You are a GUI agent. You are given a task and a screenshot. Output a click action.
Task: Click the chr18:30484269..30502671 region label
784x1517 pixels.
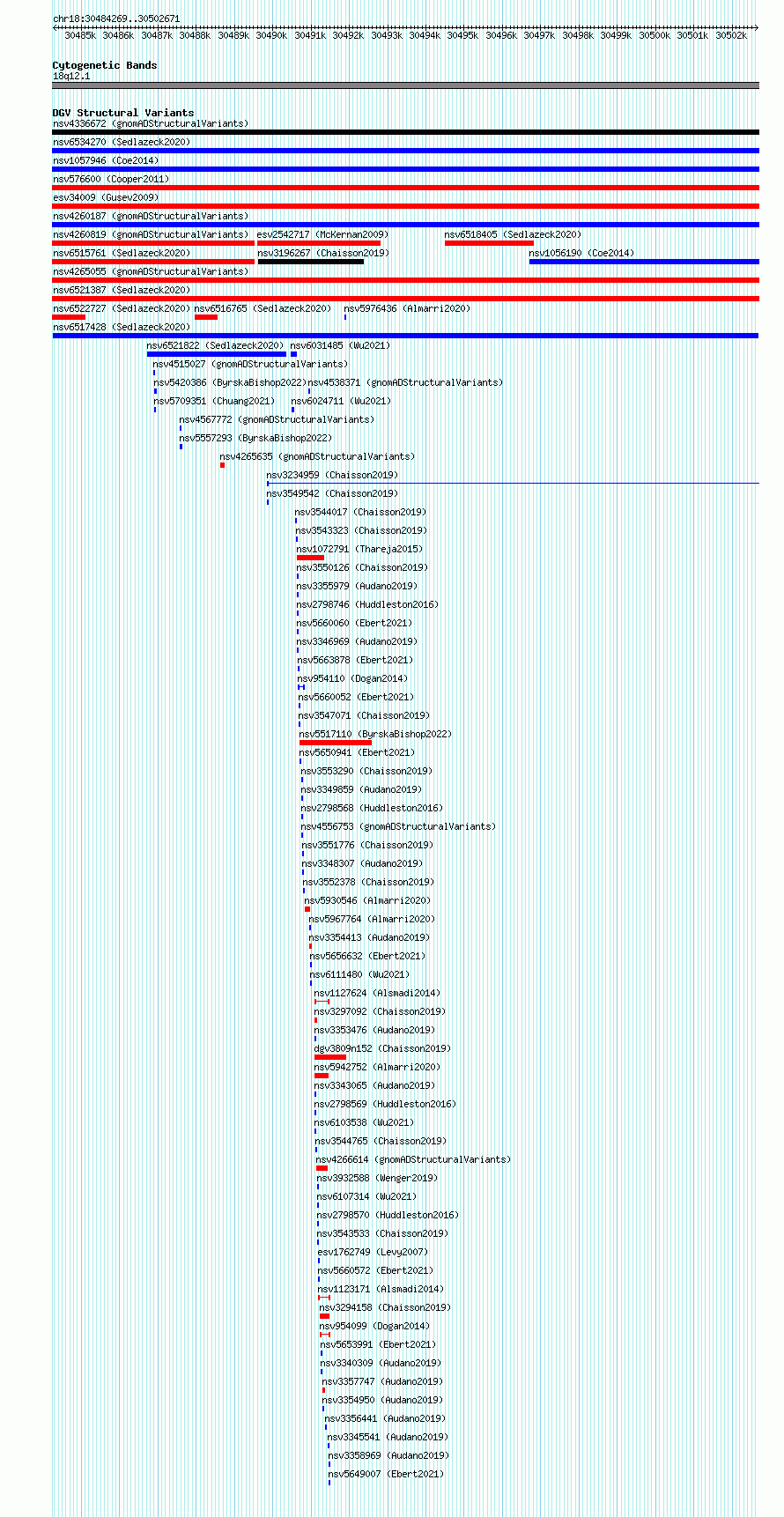click(x=116, y=18)
